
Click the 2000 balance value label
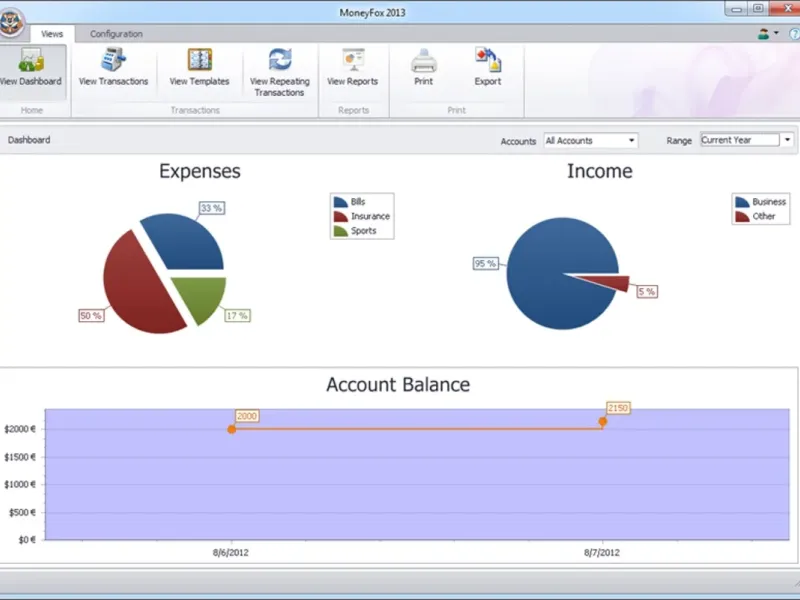pos(246,416)
